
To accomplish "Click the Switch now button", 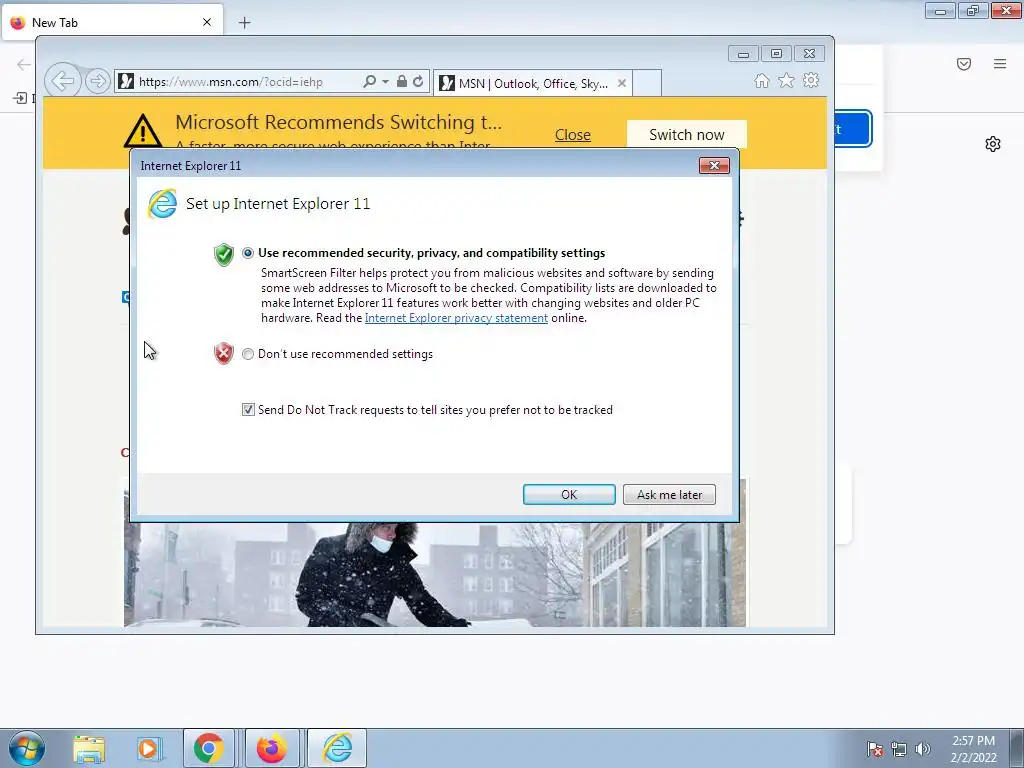I will tap(686, 135).
